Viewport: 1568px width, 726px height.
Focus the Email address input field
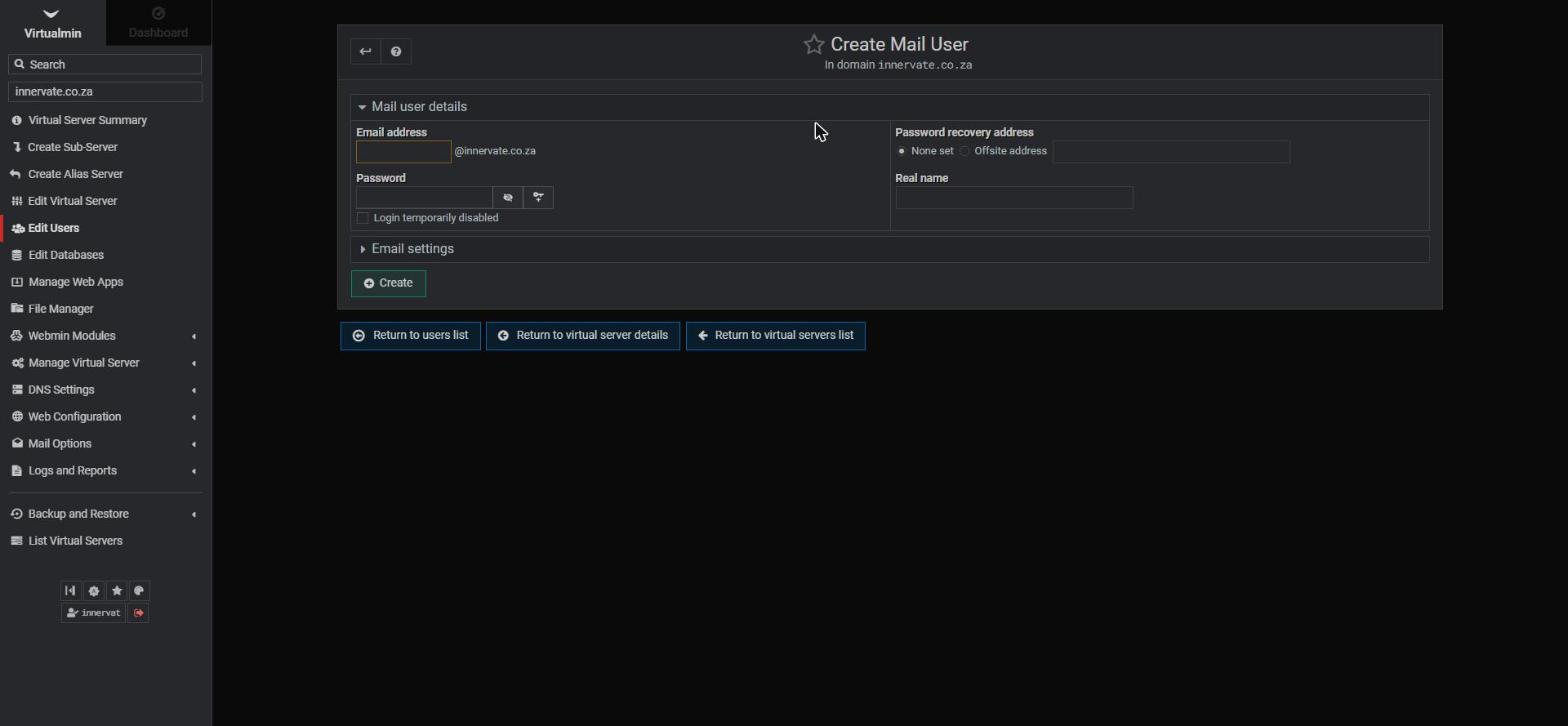(404, 152)
